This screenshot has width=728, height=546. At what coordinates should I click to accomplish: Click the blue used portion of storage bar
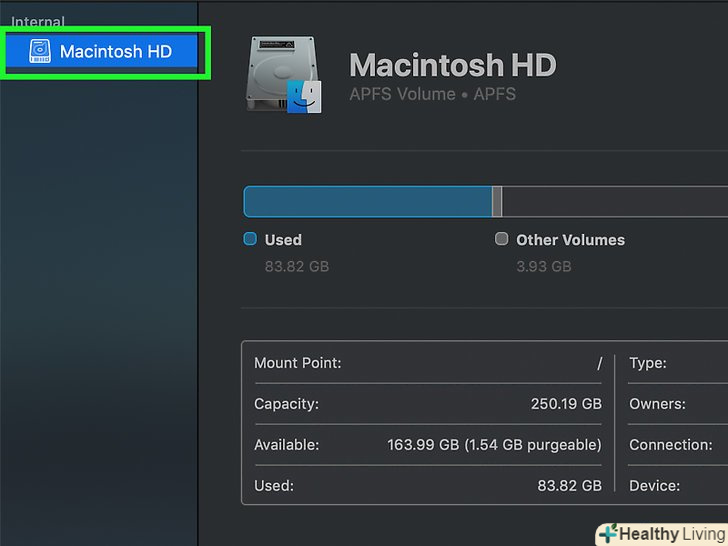(368, 201)
